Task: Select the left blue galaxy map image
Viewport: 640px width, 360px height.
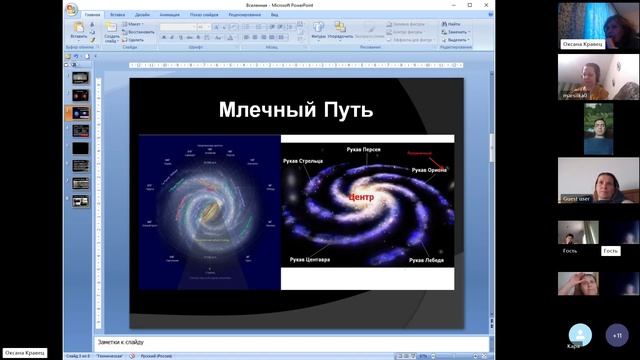Action: coord(209,212)
